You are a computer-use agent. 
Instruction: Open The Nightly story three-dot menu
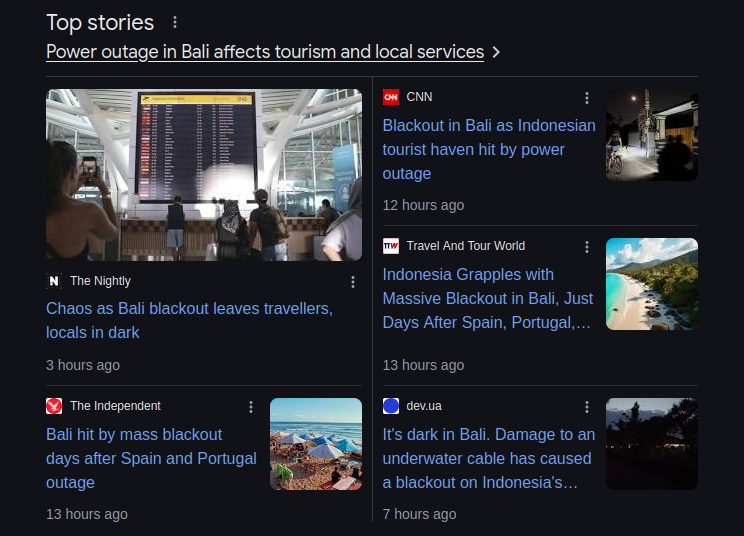(353, 282)
